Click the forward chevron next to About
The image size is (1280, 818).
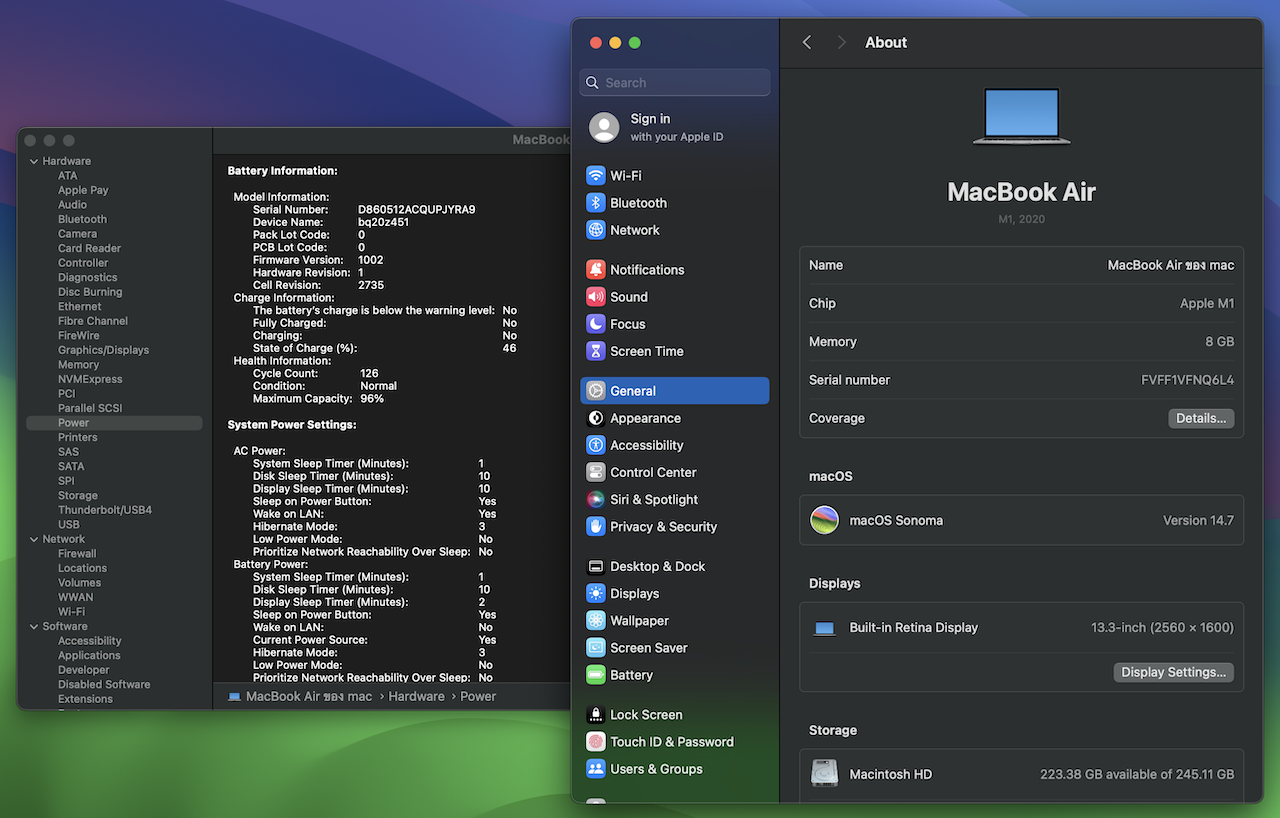click(x=841, y=42)
